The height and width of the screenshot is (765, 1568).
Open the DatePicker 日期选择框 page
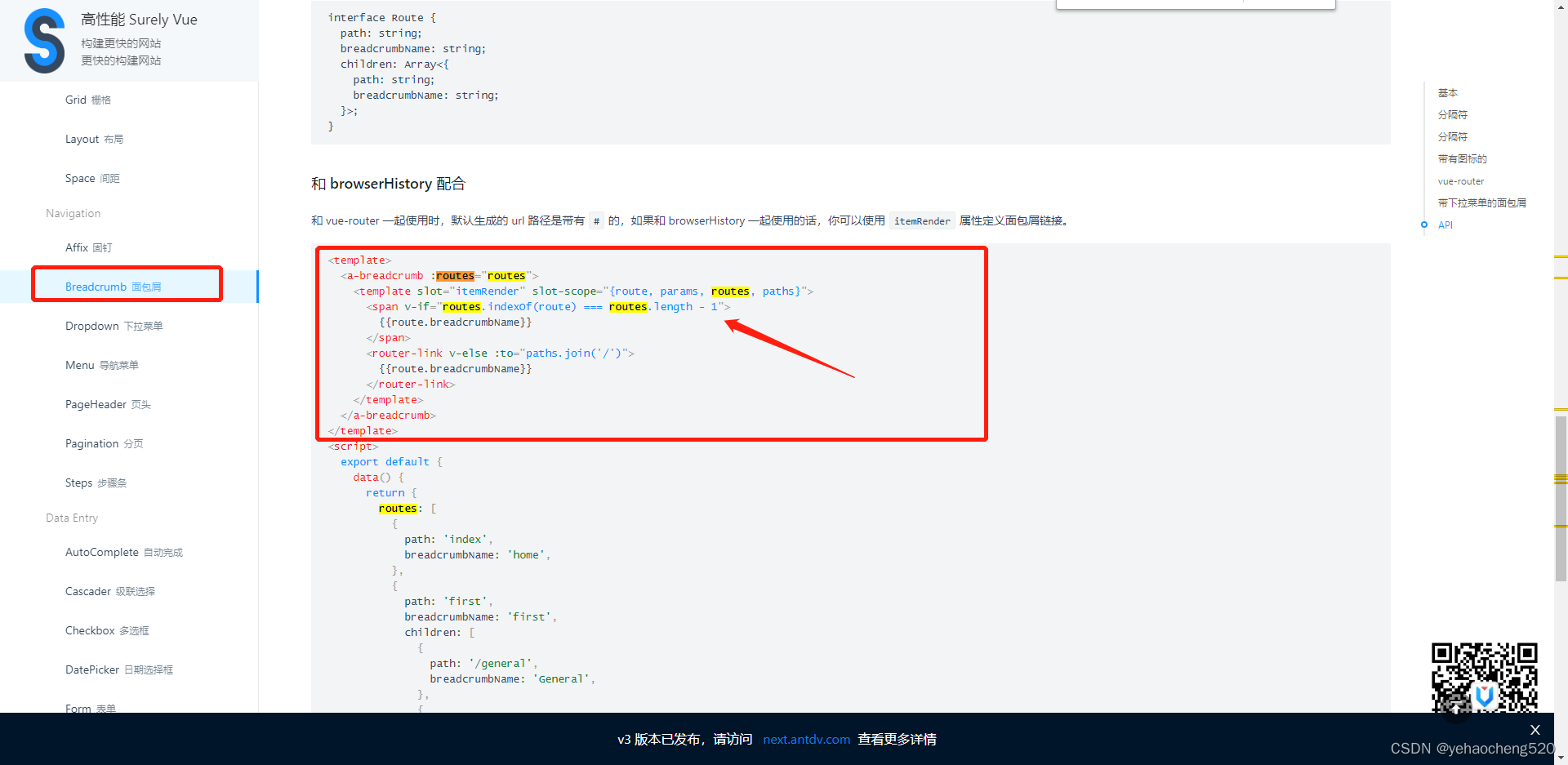coord(119,669)
